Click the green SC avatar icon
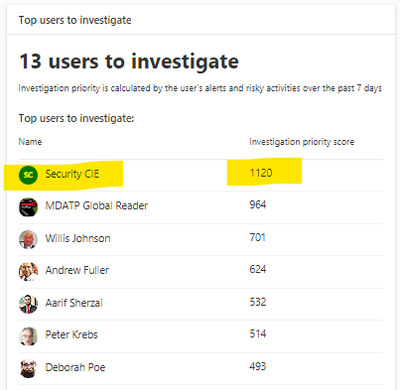Screen dimensions: 400x390 28,175
